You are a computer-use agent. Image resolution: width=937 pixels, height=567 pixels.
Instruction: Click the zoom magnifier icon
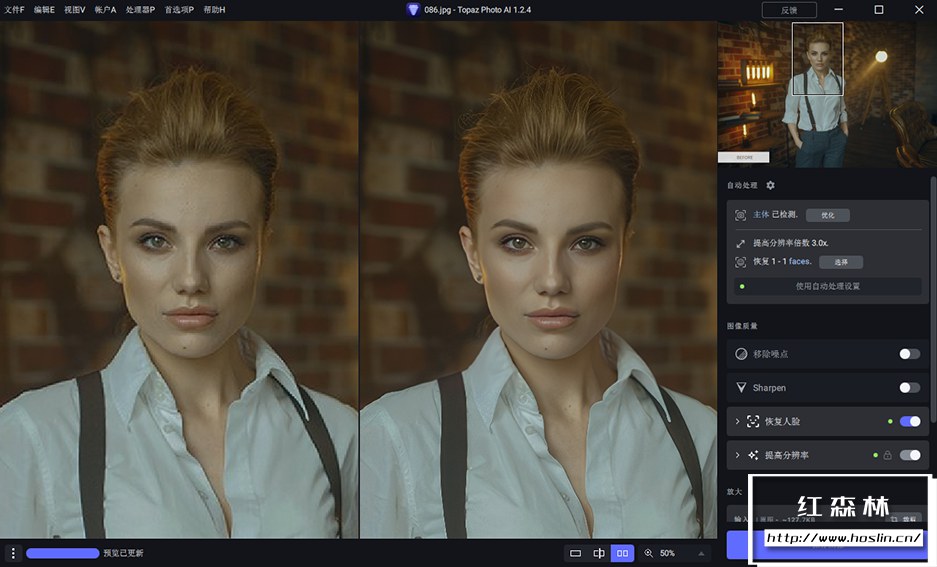click(648, 553)
